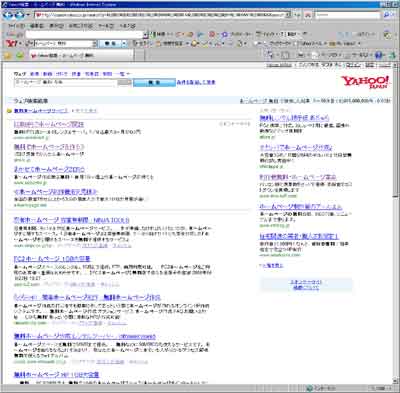Open dropdown beside Yahoo! toolbar 検索 button
Screen dimensions: 400x393
tap(125, 44)
